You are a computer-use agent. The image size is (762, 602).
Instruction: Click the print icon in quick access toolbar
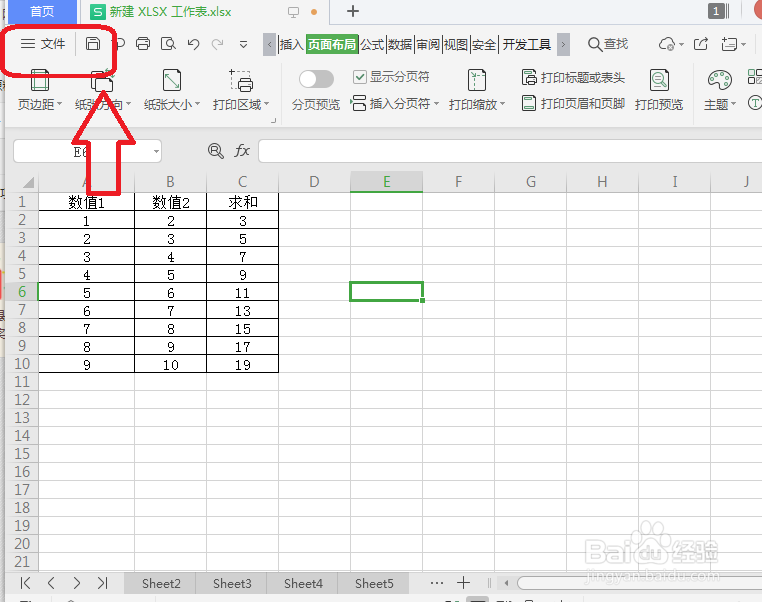click(143, 44)
